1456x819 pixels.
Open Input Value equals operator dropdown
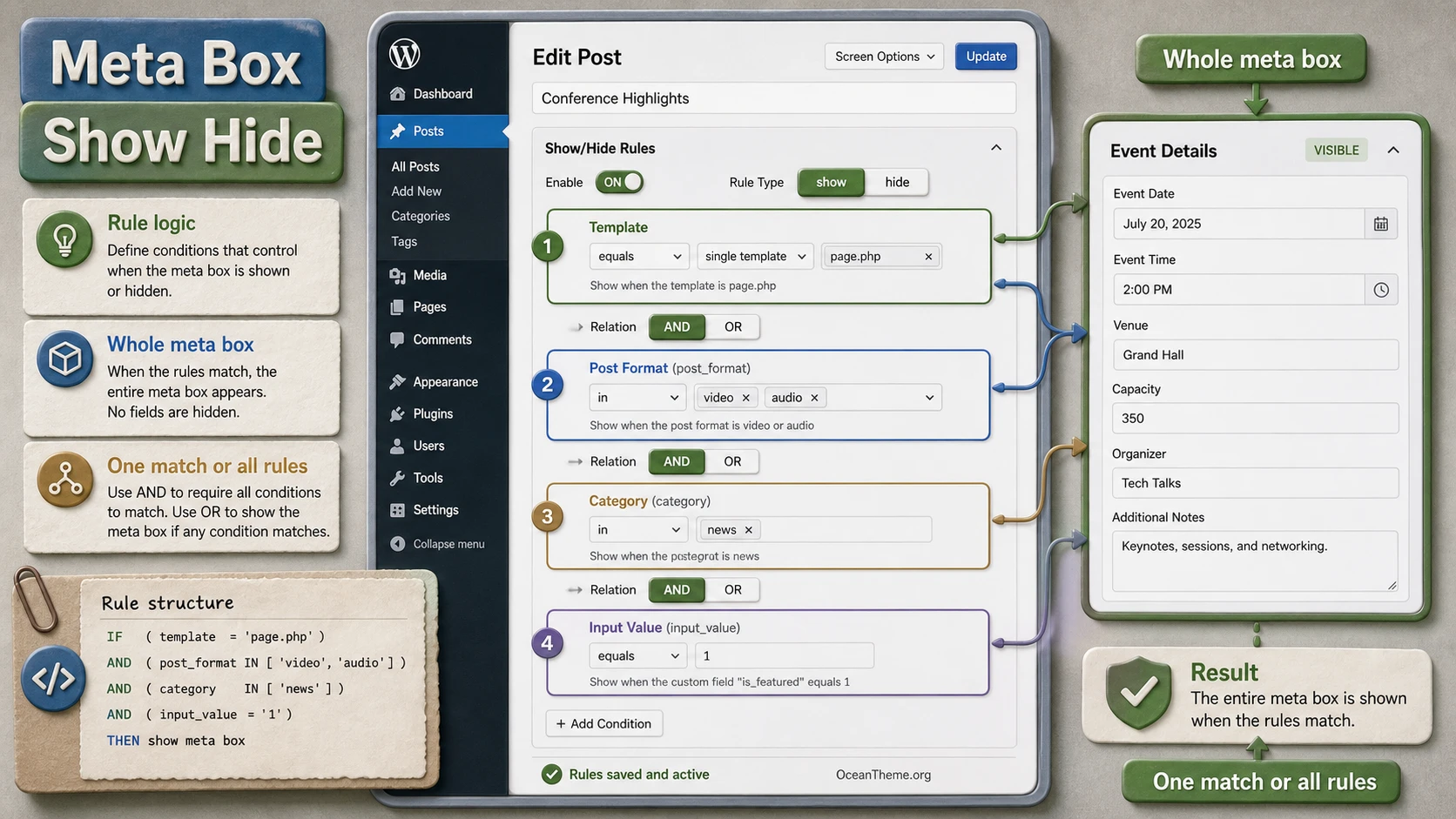coord(637,656)
